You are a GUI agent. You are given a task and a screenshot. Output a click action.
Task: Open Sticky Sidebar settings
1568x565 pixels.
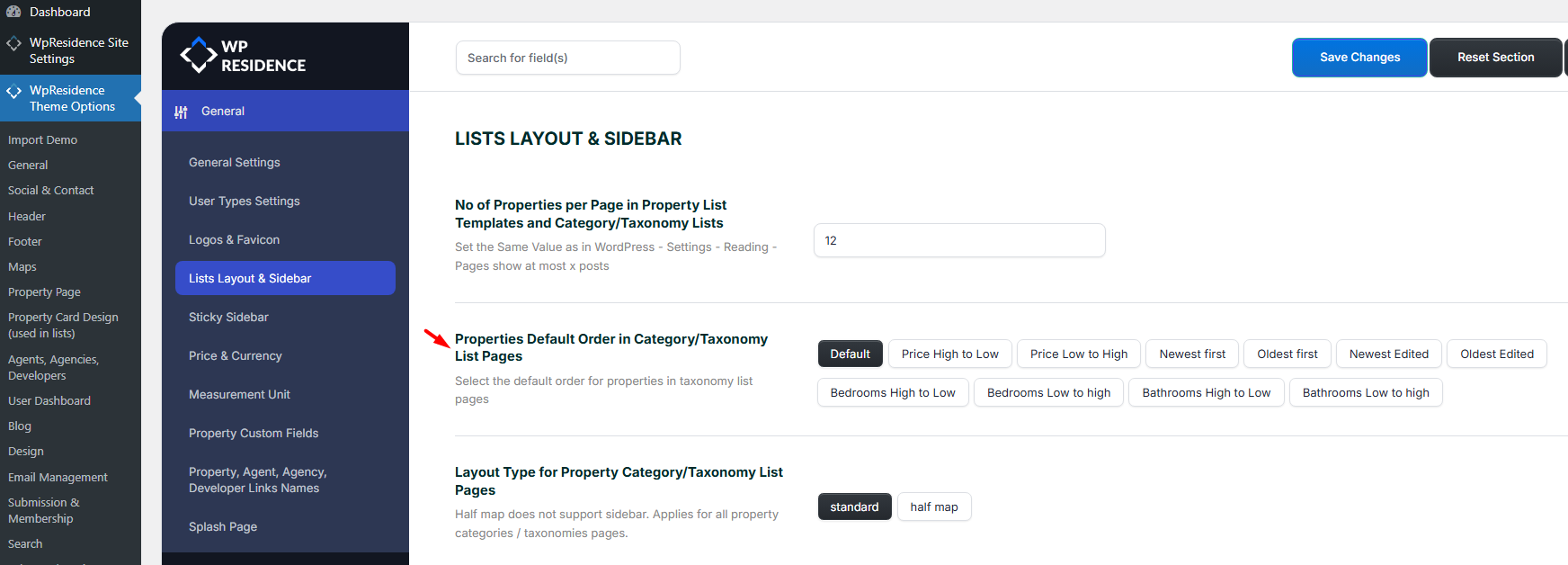pos(228,317)
